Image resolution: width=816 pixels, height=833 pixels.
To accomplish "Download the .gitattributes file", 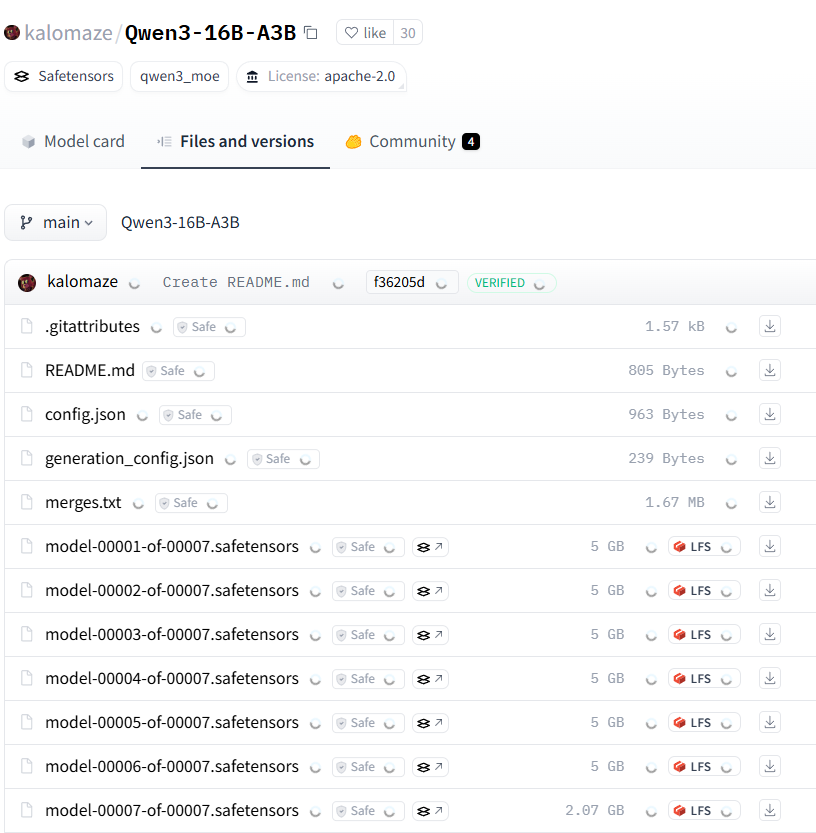I will point(770,326).
